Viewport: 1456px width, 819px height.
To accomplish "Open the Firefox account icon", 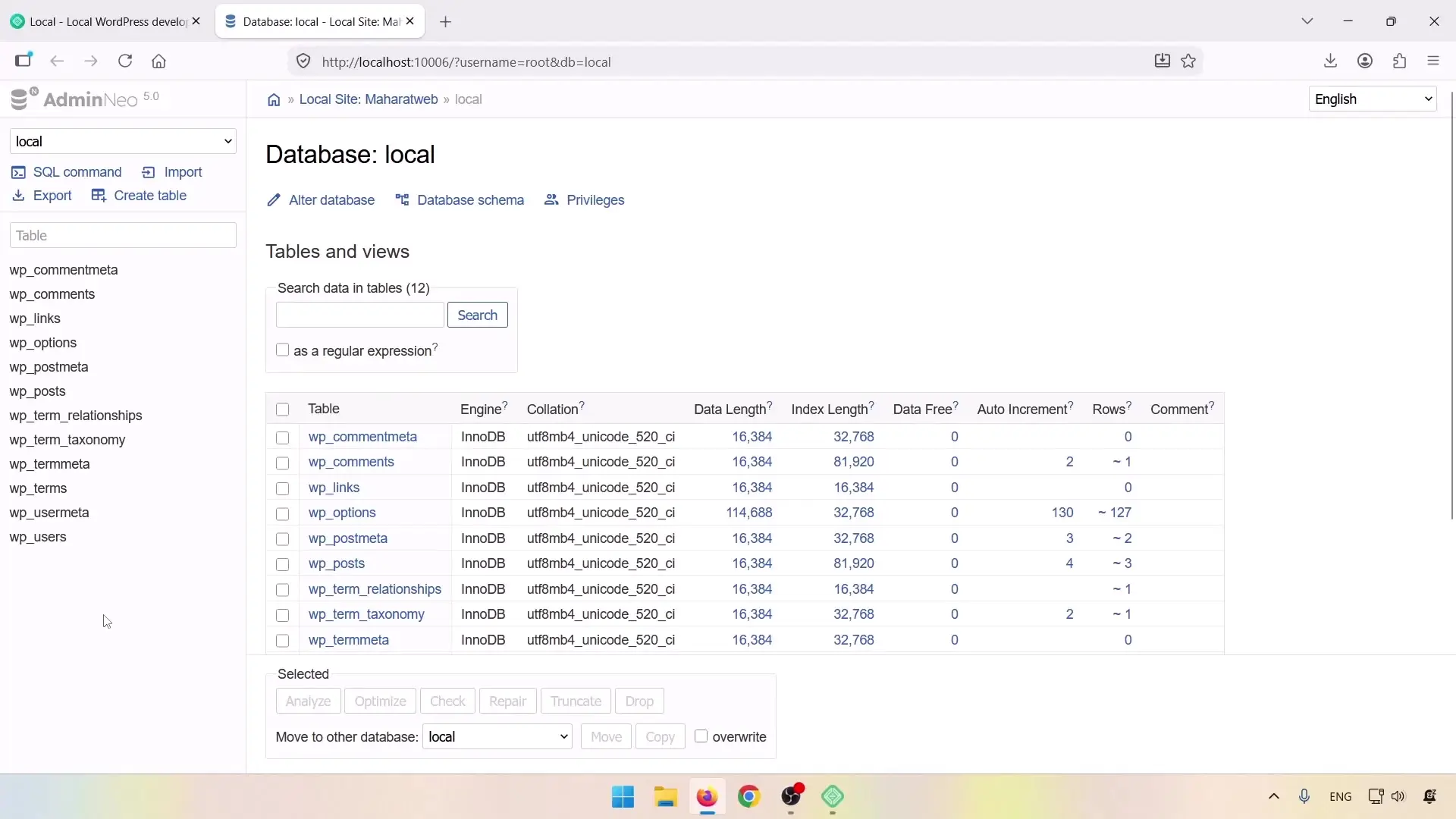I will 1365,61.
